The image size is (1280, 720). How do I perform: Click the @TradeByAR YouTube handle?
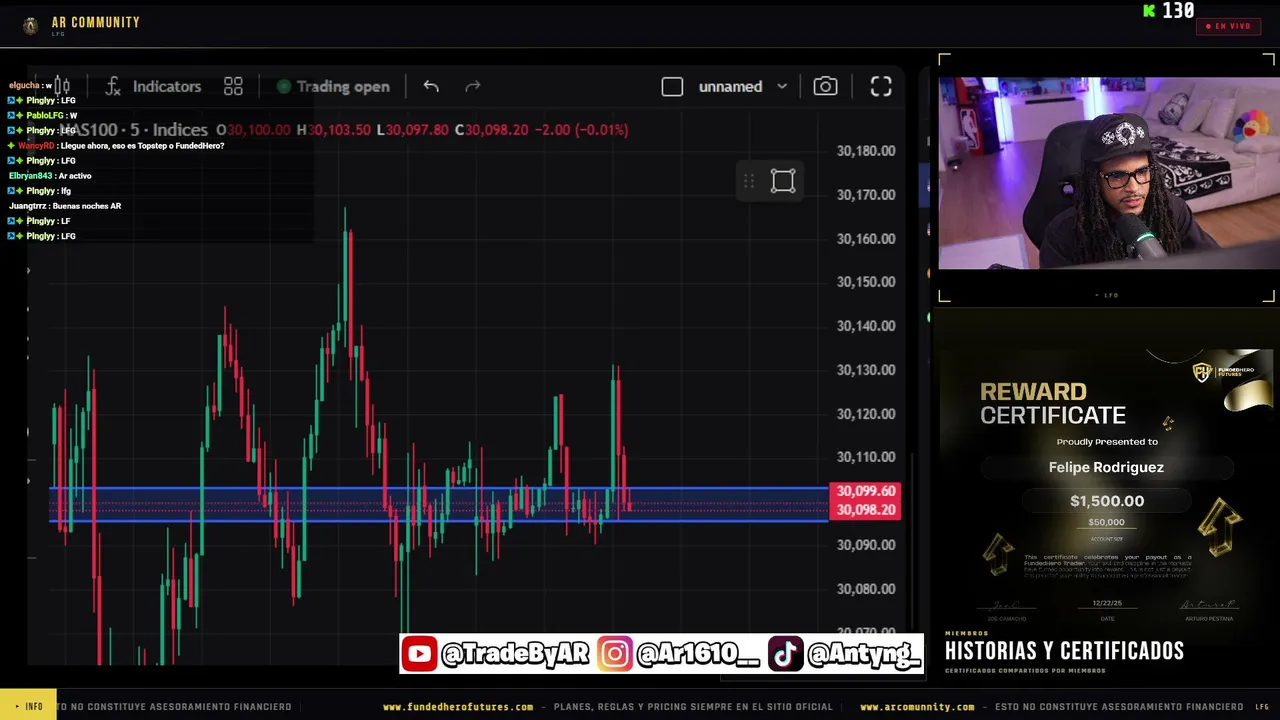[x=515, y=654]
